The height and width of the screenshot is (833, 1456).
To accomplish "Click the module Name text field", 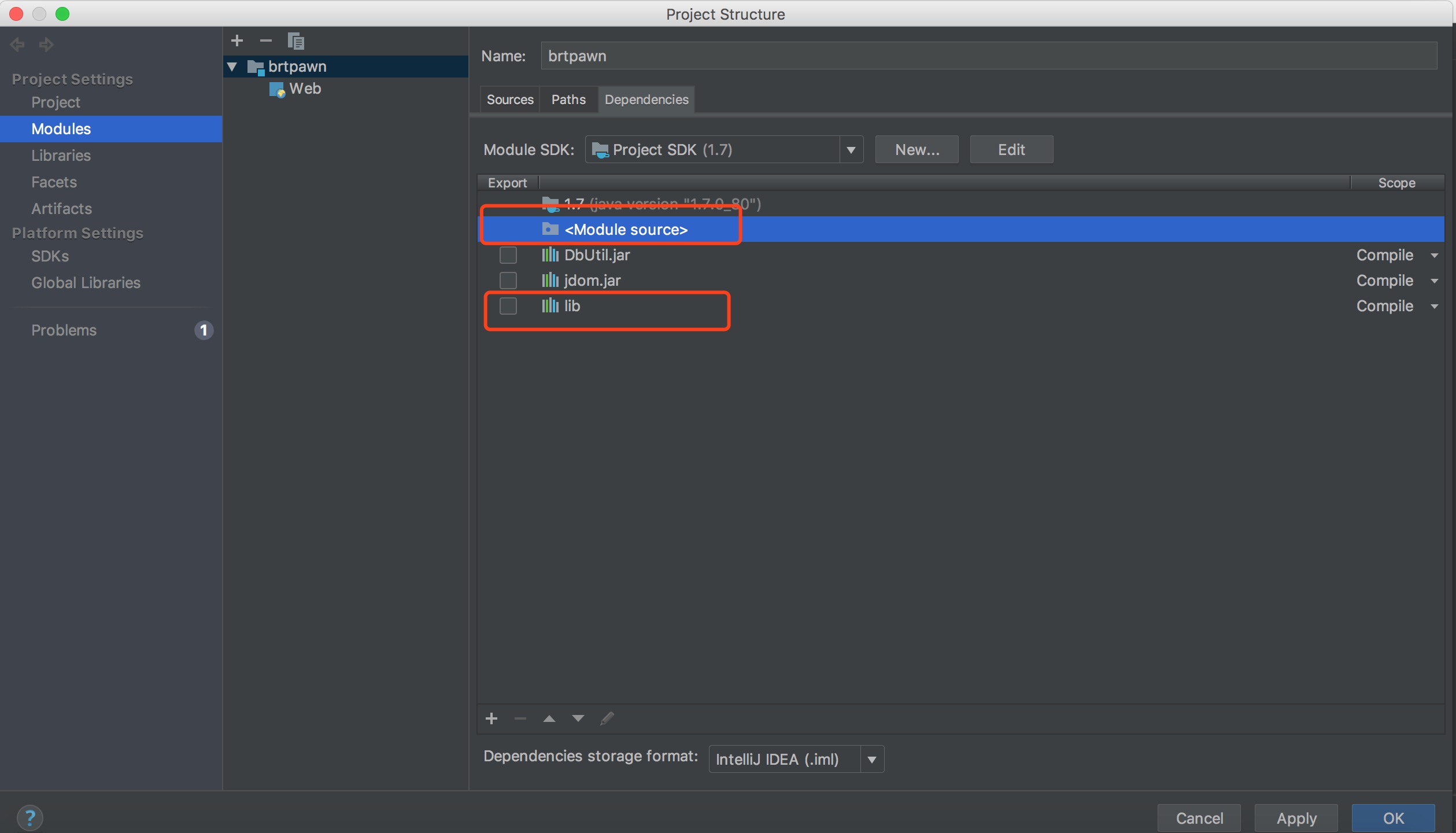I will 988,56.
